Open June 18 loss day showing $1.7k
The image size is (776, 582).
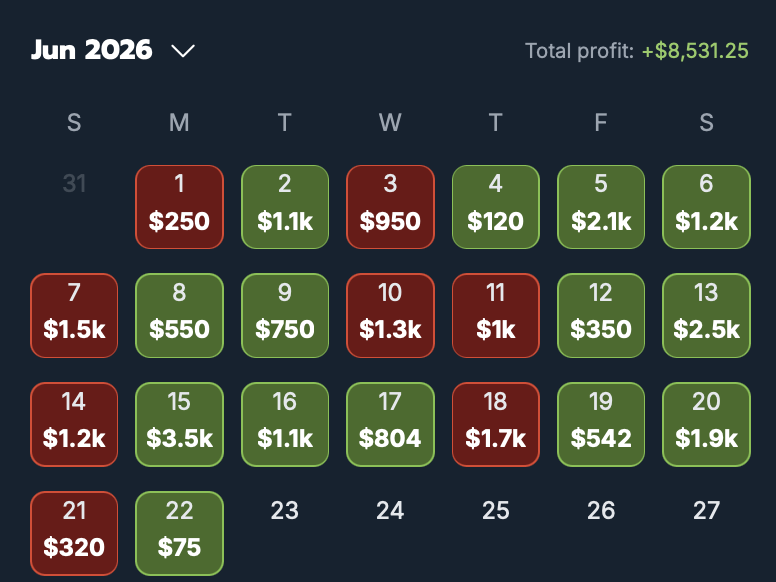tap(495, 425)
